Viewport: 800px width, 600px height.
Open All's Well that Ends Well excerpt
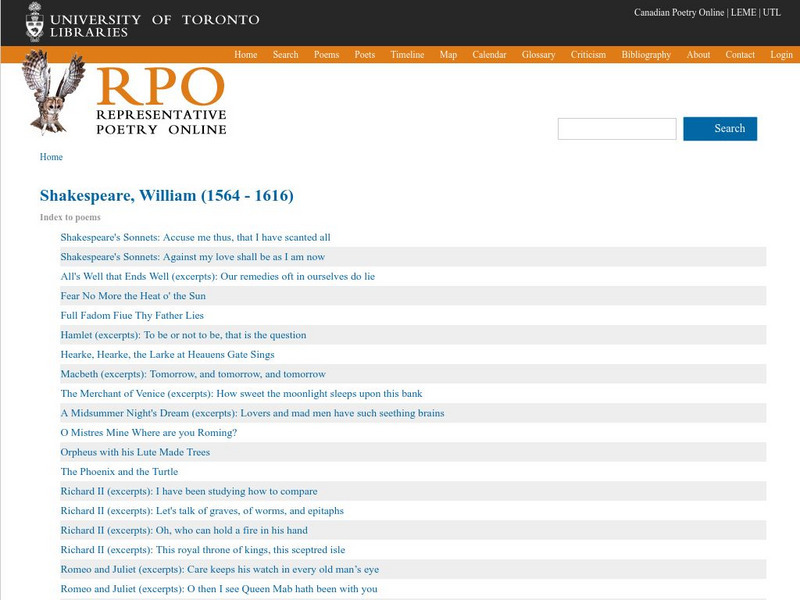click(217, 276)
